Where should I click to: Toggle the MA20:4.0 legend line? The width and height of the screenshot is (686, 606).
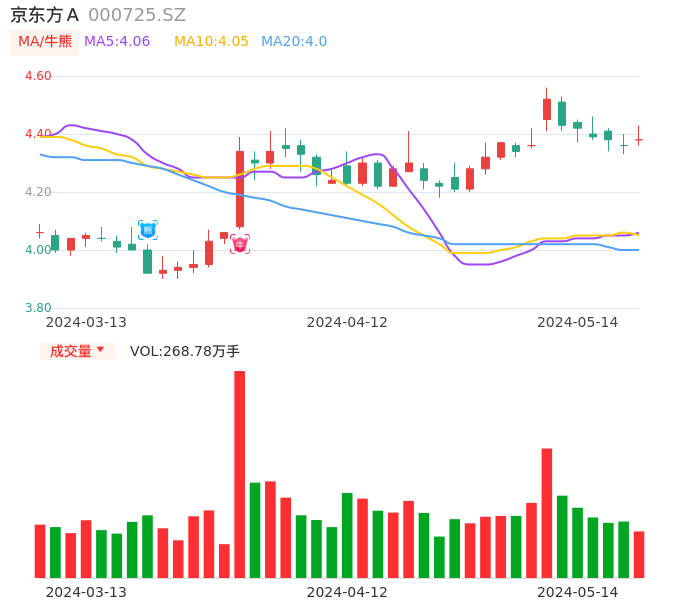[294, 42]
